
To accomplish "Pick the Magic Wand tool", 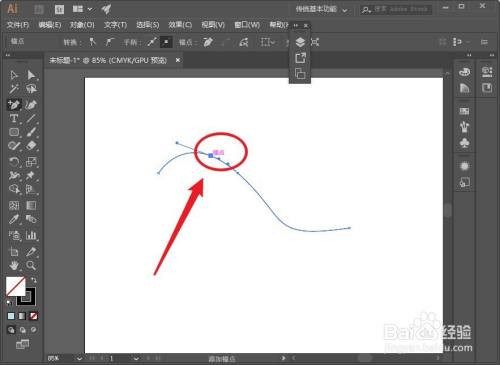I will [14, 89].
